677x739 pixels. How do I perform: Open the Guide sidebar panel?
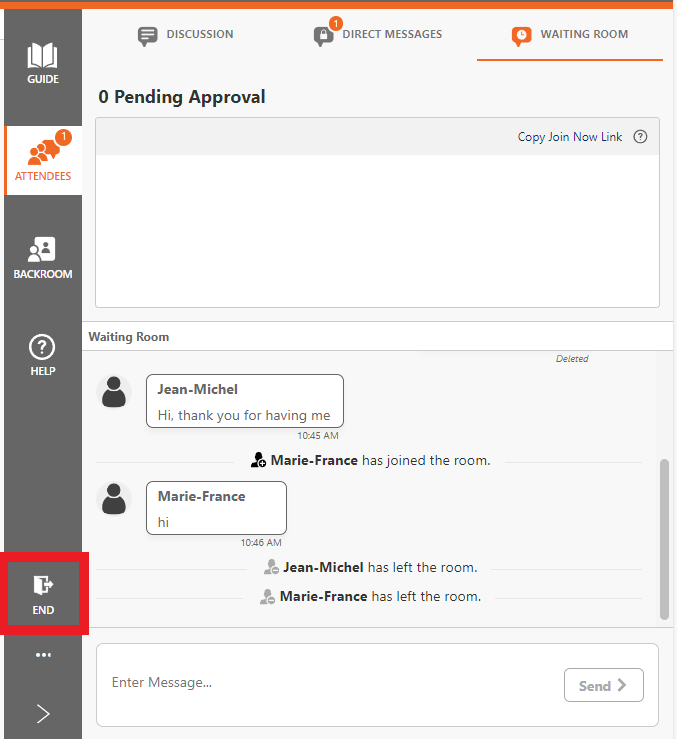pyautogui.click(x=43, y=64)
